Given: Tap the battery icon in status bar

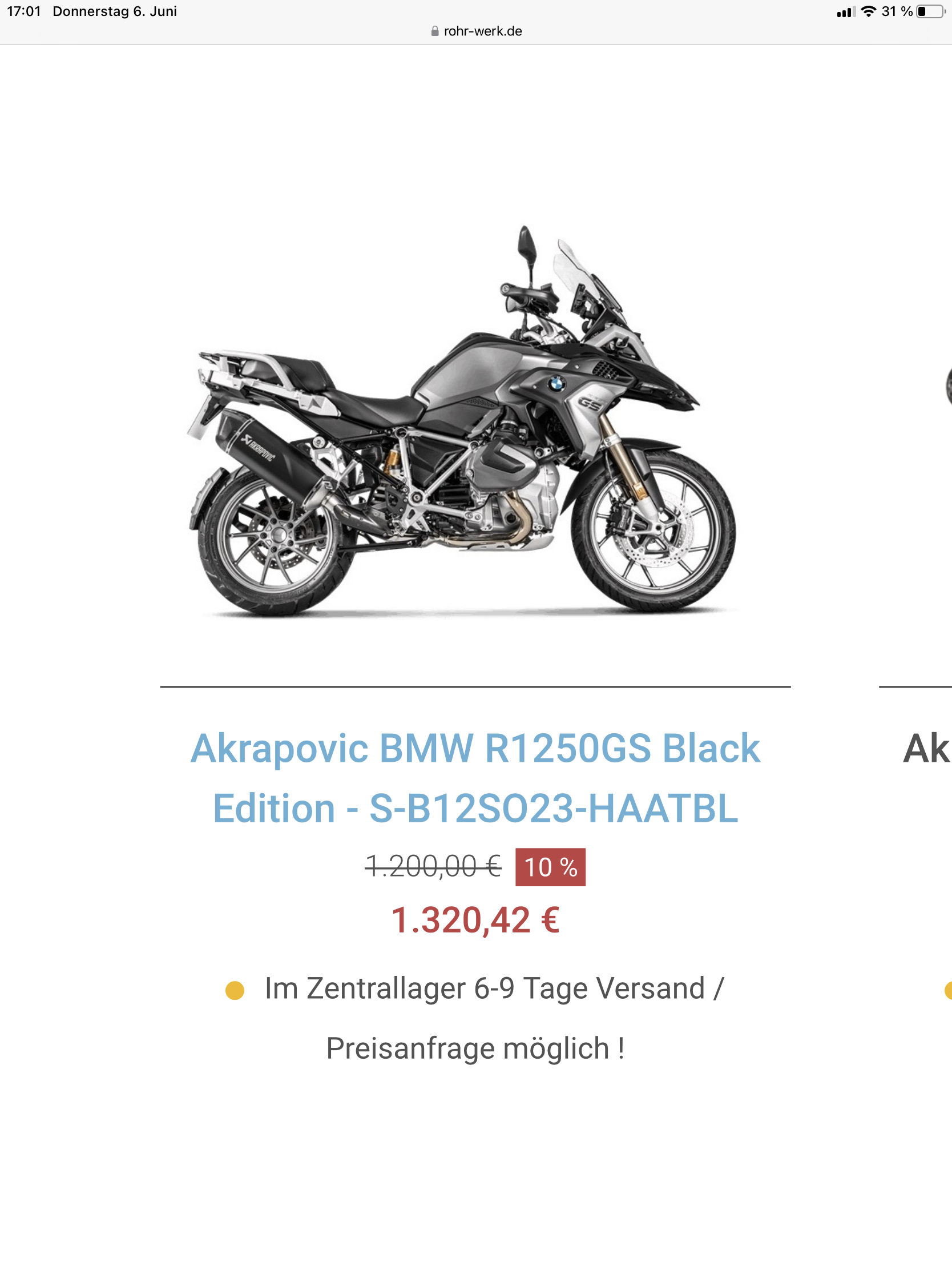Looking at the screenshot, I should [931, 11].
